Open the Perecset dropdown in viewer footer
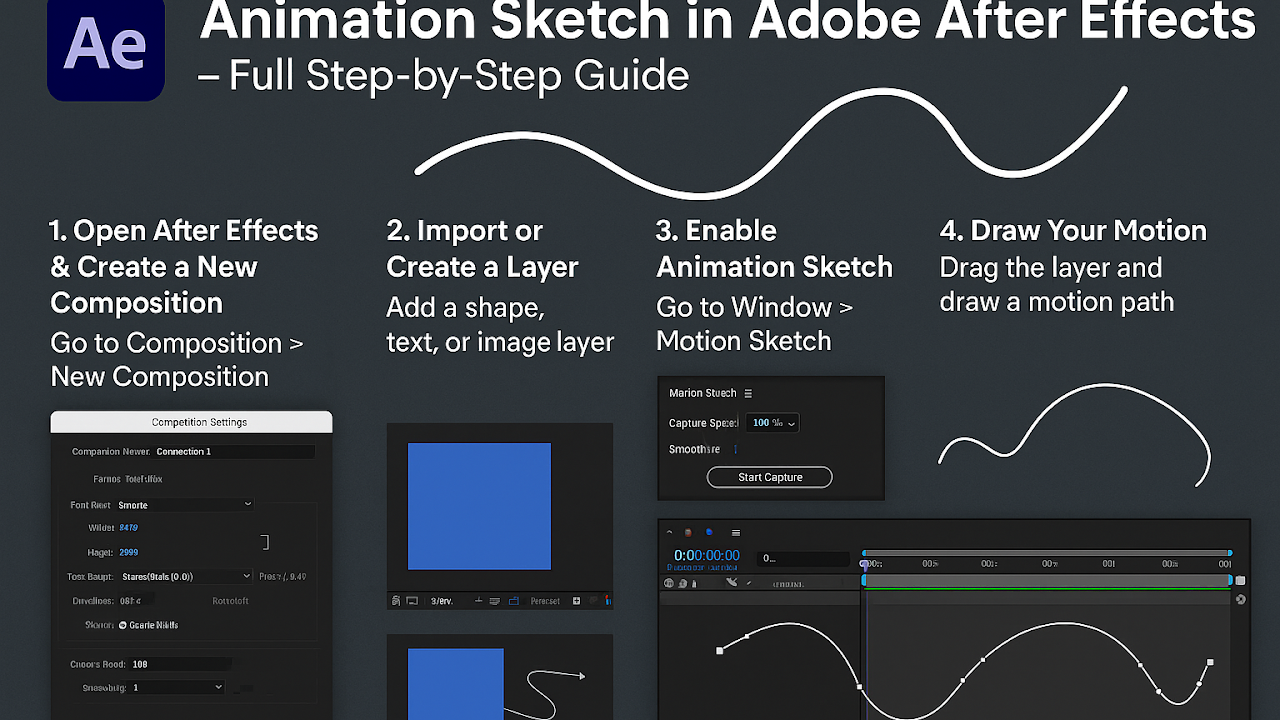 545,601
